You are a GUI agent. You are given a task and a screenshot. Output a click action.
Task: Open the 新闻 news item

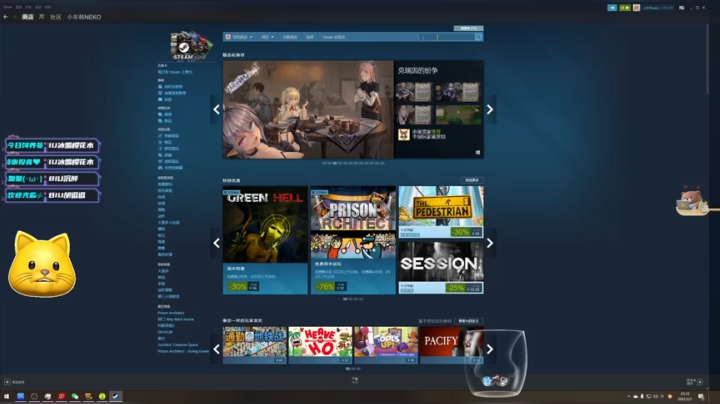[x=310, y=37]
